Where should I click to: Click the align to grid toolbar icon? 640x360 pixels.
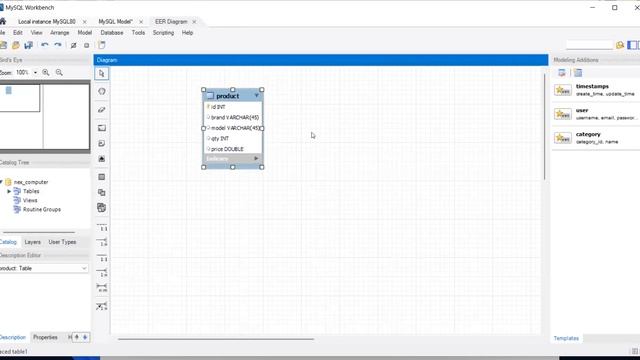[x=87, y=45]
